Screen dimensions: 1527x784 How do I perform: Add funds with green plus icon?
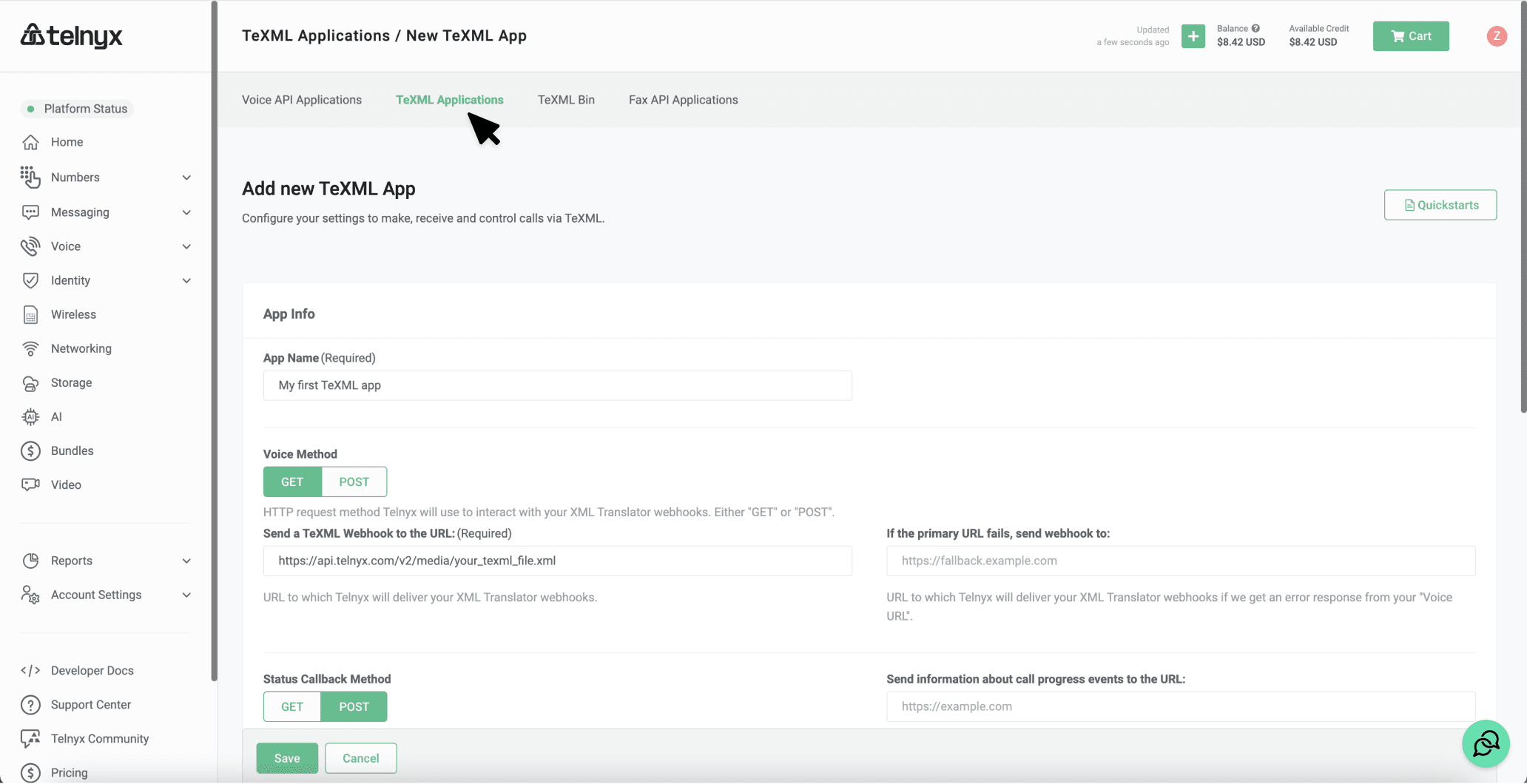coord(1193,36)
